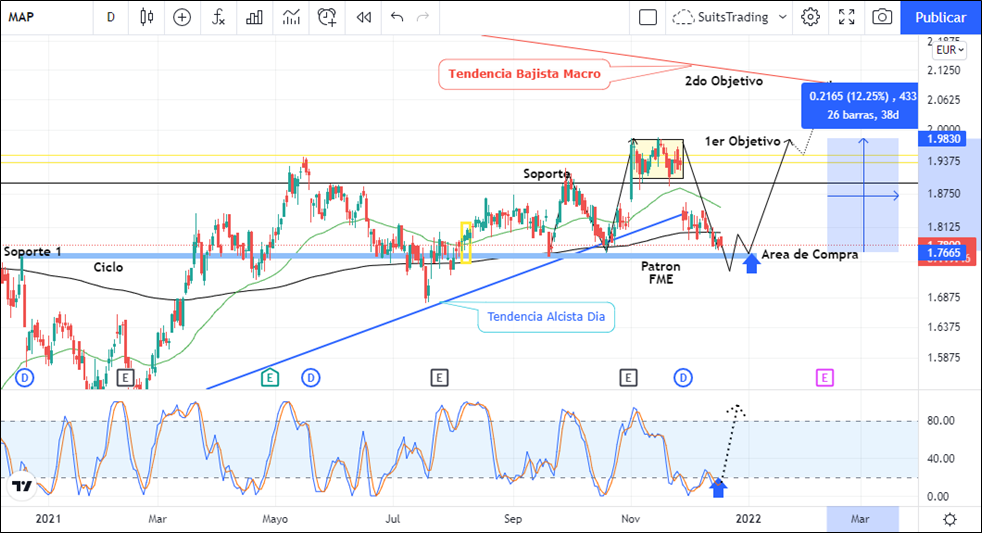Open the axis settings gear at bottom right
982x533 pixels.
pyautogui.click(x=949, y=519)
